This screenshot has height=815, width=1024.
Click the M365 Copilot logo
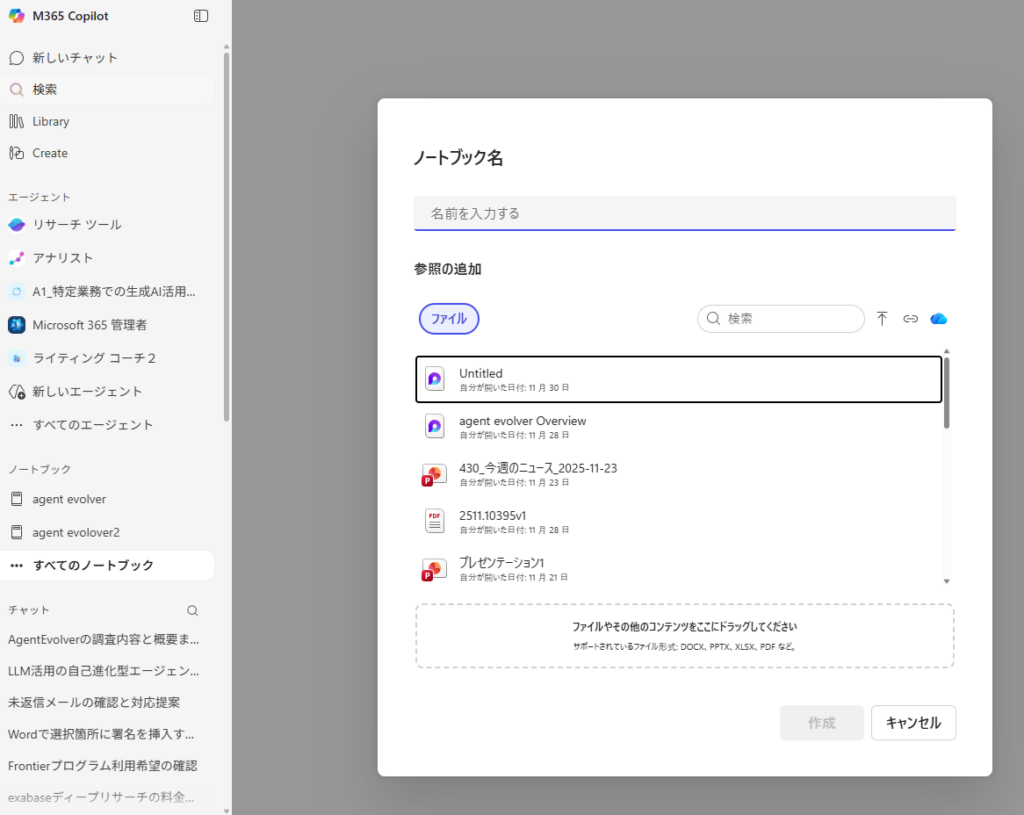click(16, 15)
